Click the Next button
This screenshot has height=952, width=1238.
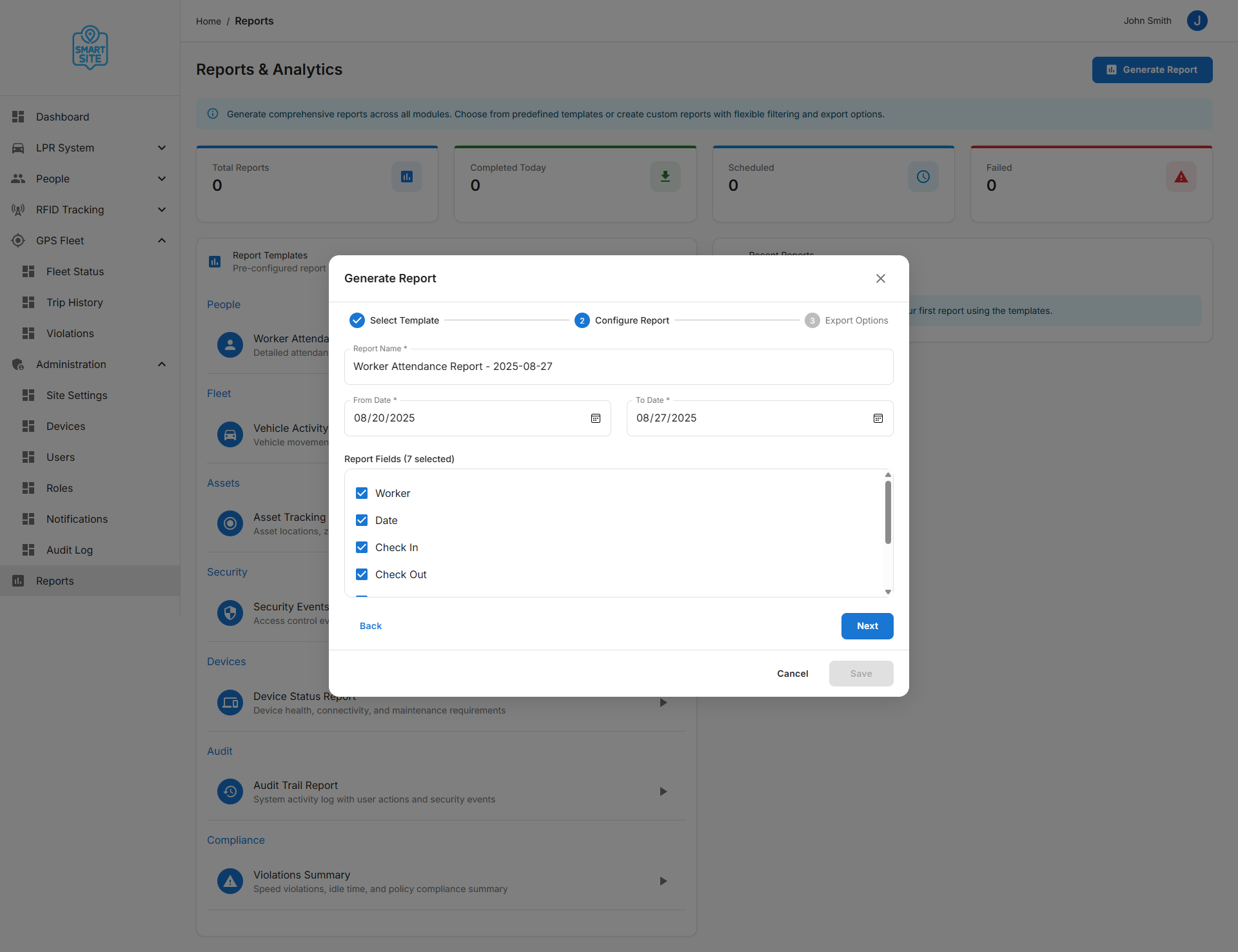pos(867,626)
